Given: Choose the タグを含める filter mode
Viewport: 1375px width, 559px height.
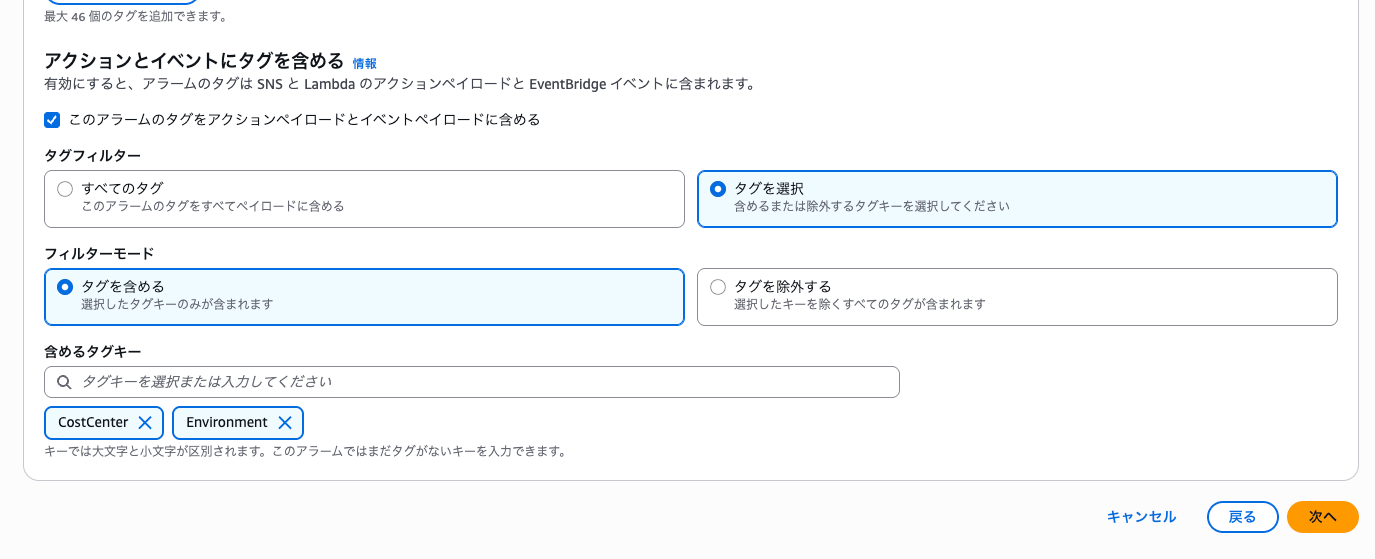Looking at the screenshot, I should click(x=65, y=287).
